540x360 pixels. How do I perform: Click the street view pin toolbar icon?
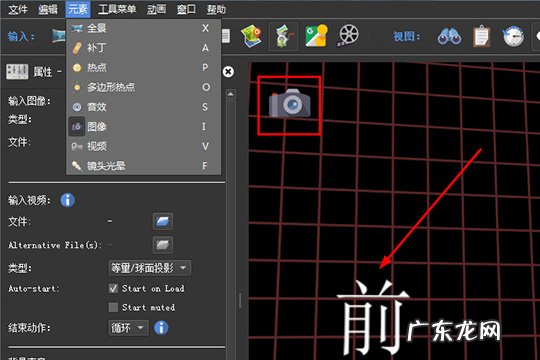click(x=283, y=36)
